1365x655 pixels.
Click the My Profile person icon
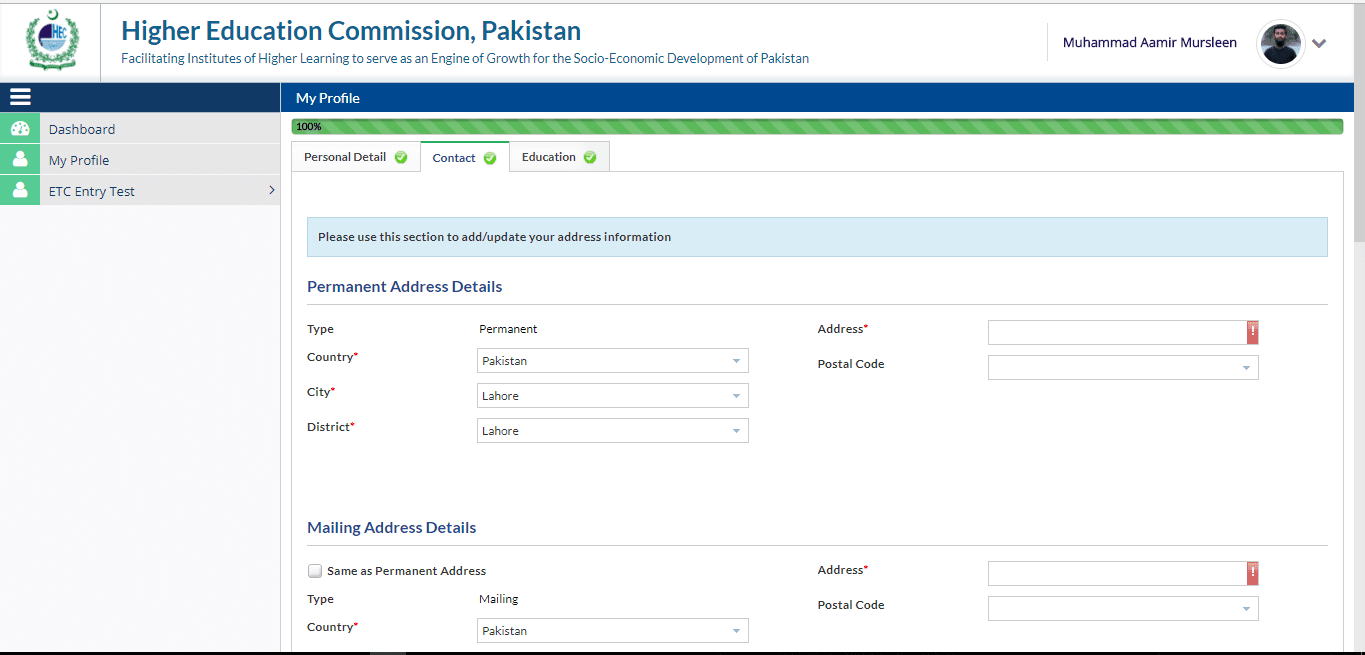coord(20,160)
